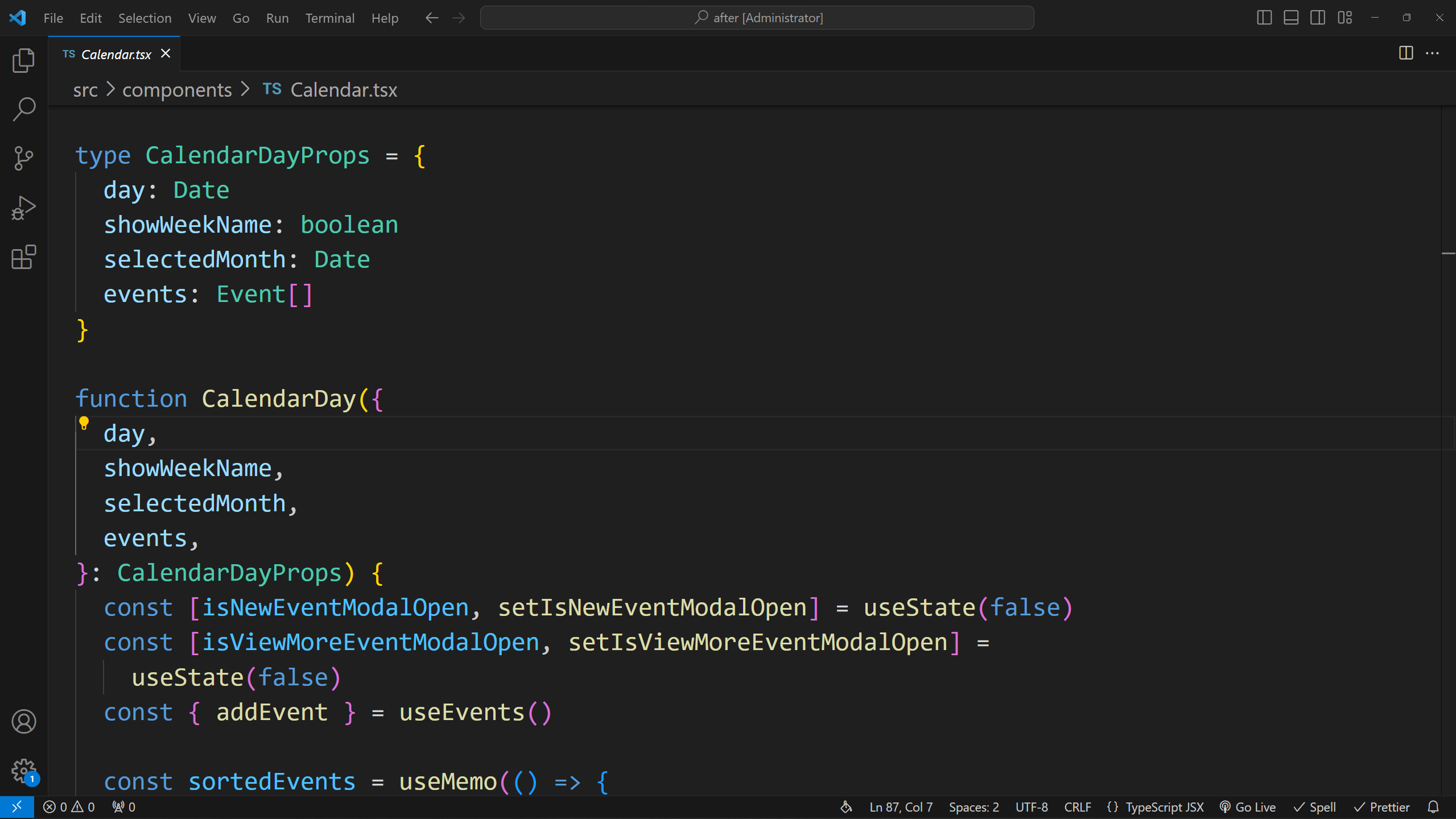Open the editor More Actions ellipsis
Image resolution: width=1456 pixels, height=819 pixels.
[x=1432, y=53]
